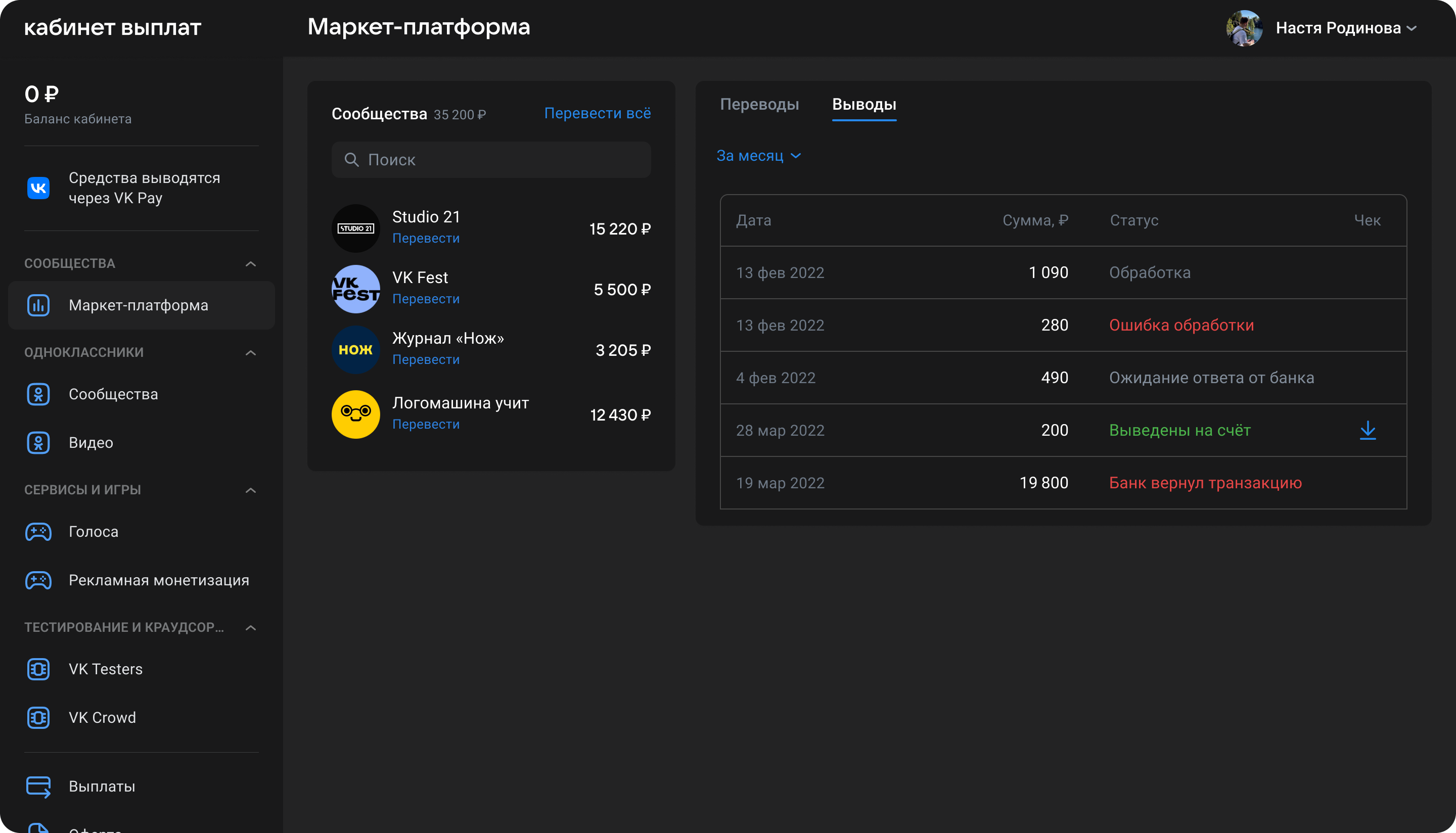Click the Выплаты card icon
The height and width of the screenshot is (833, 1456).
(x=38, y=786)
